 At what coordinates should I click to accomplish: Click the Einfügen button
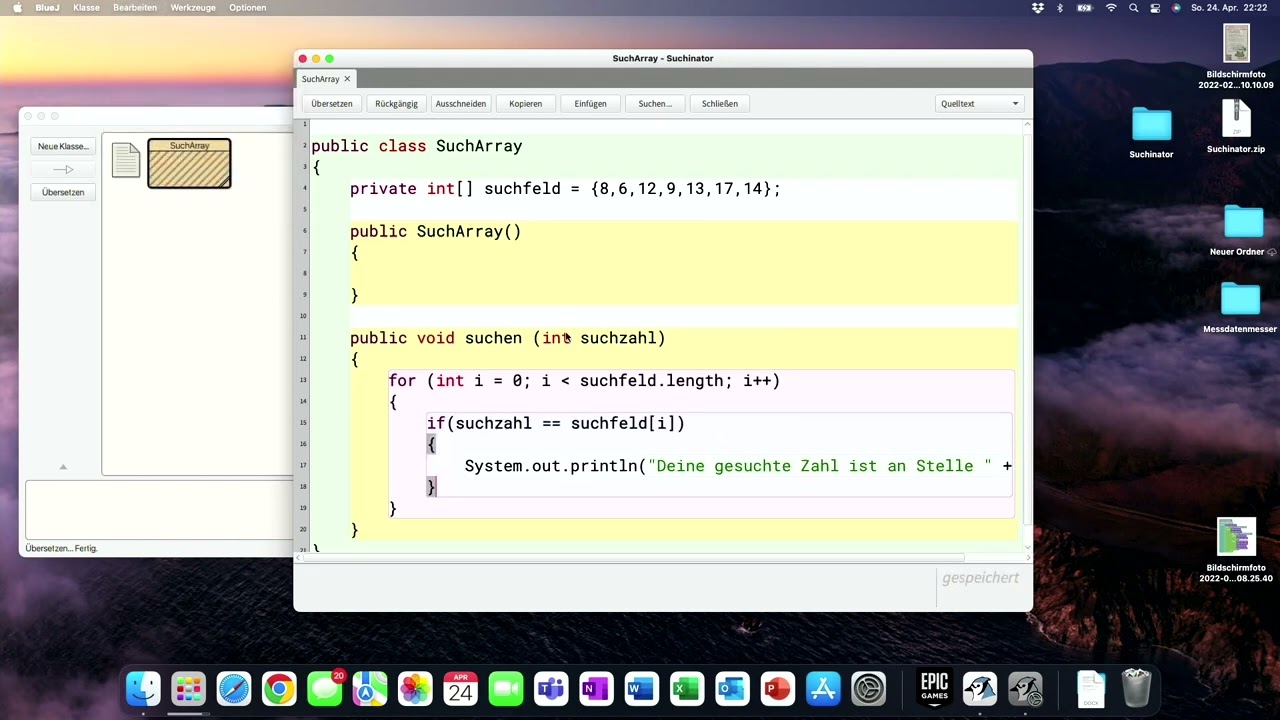[590, 103]
